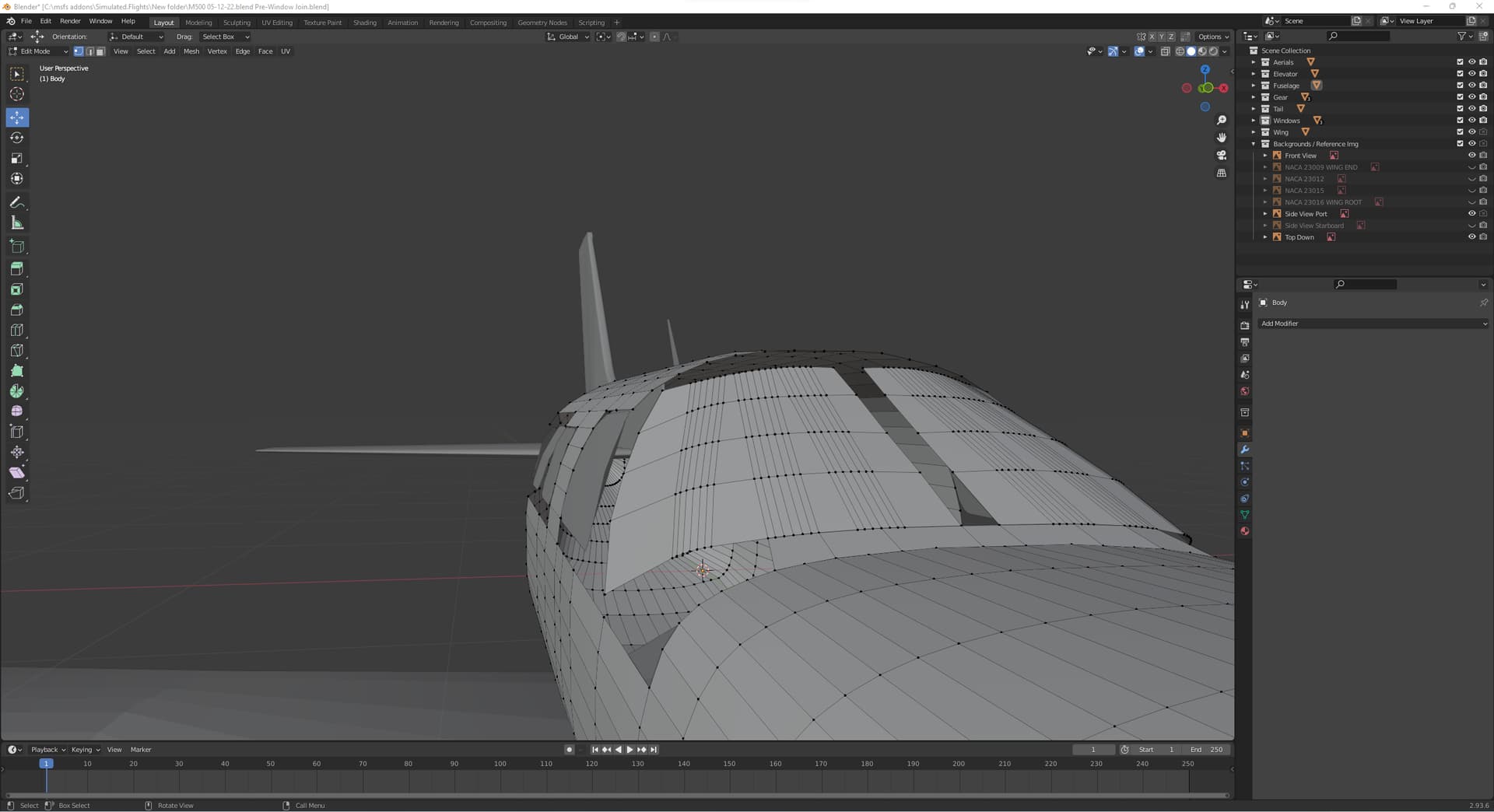1494x812 pixels.
Task: Switch perspective/orthographic via the grid icon
Action: 1222,173
